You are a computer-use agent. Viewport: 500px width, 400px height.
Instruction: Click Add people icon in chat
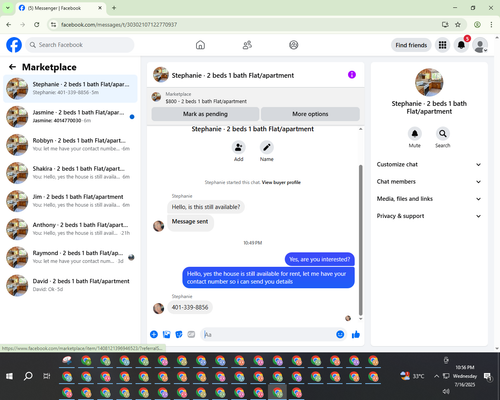[x=238, y=147]
